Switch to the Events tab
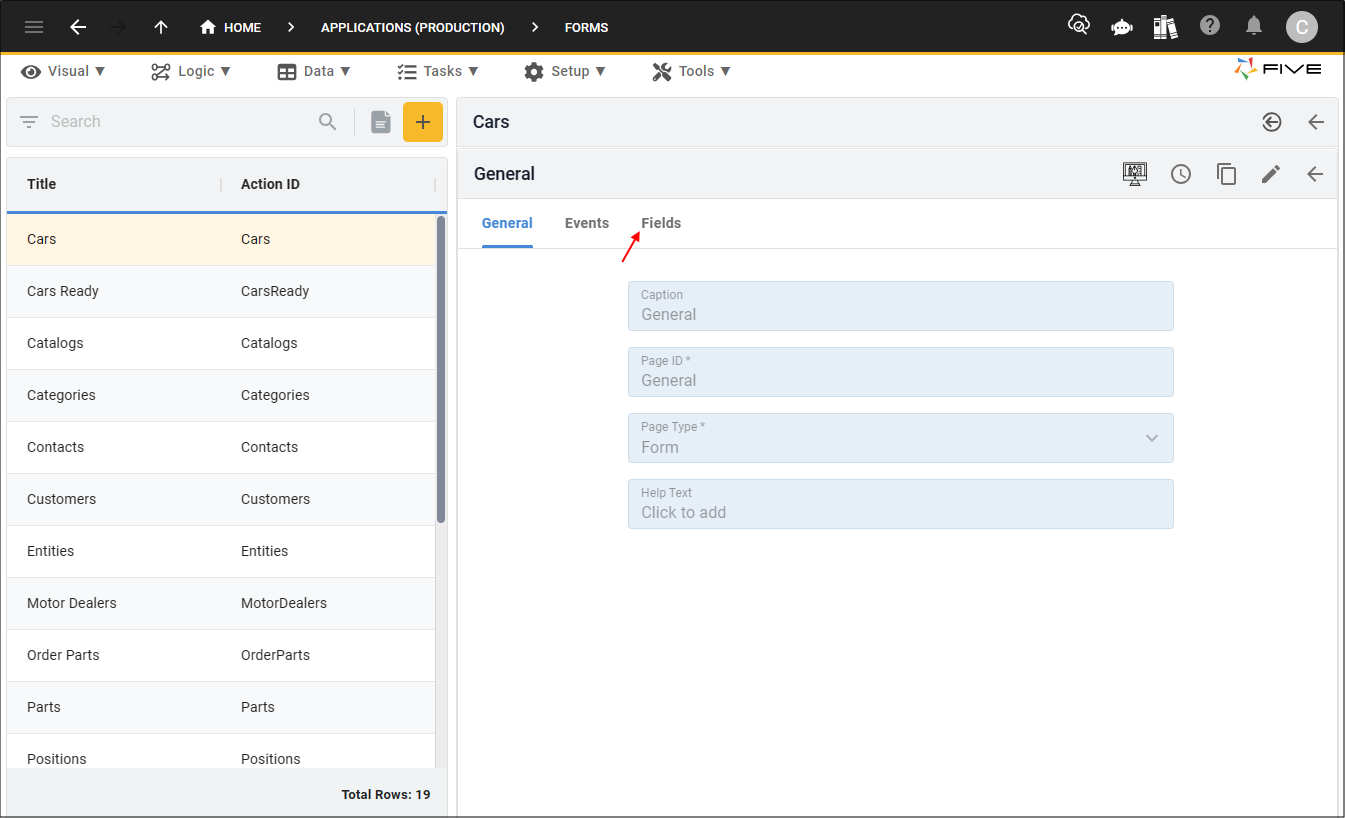 587,223
